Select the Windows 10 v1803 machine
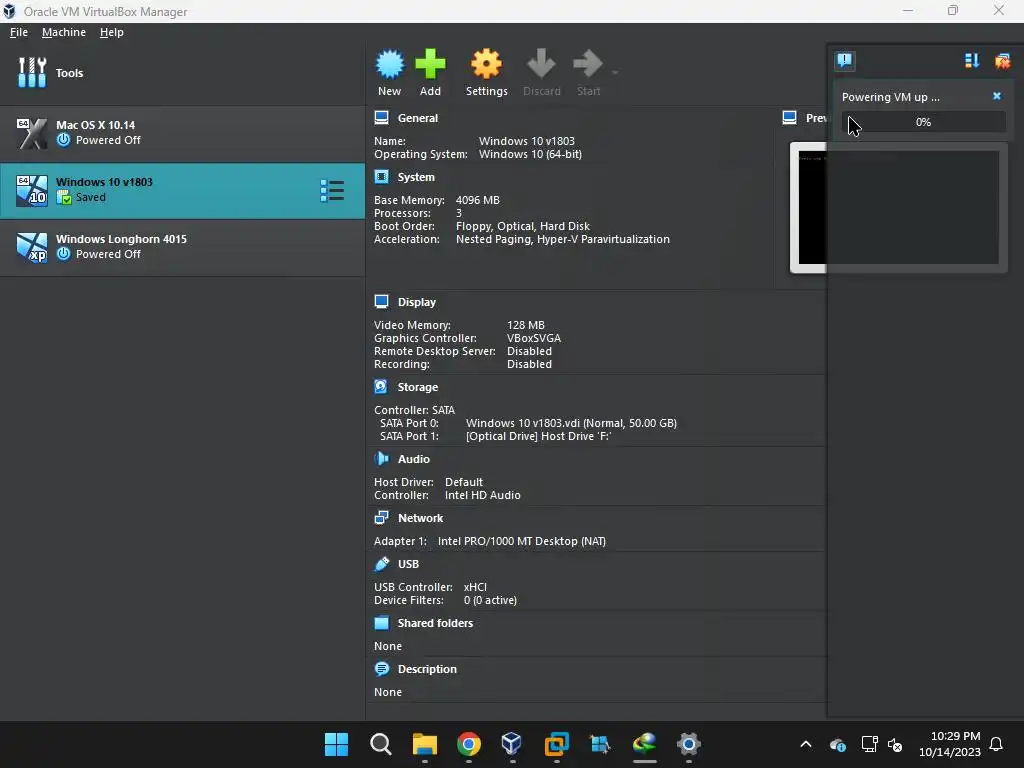This screenshot has width=1024, height=768. pyautogui.click(x=182, y=191)
